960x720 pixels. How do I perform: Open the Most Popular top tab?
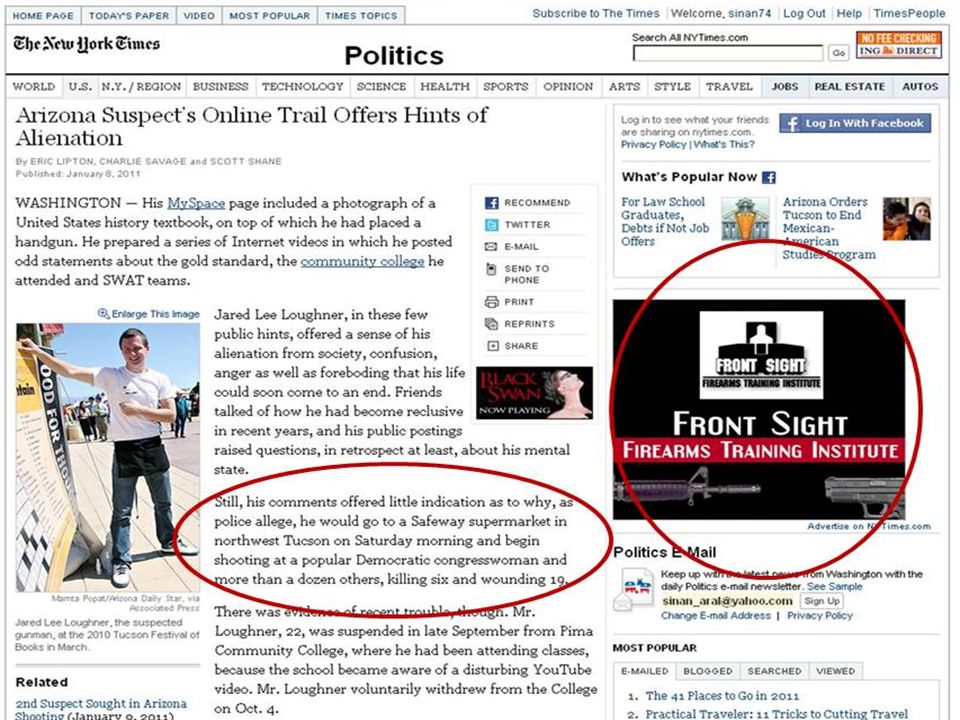[269, 16]
